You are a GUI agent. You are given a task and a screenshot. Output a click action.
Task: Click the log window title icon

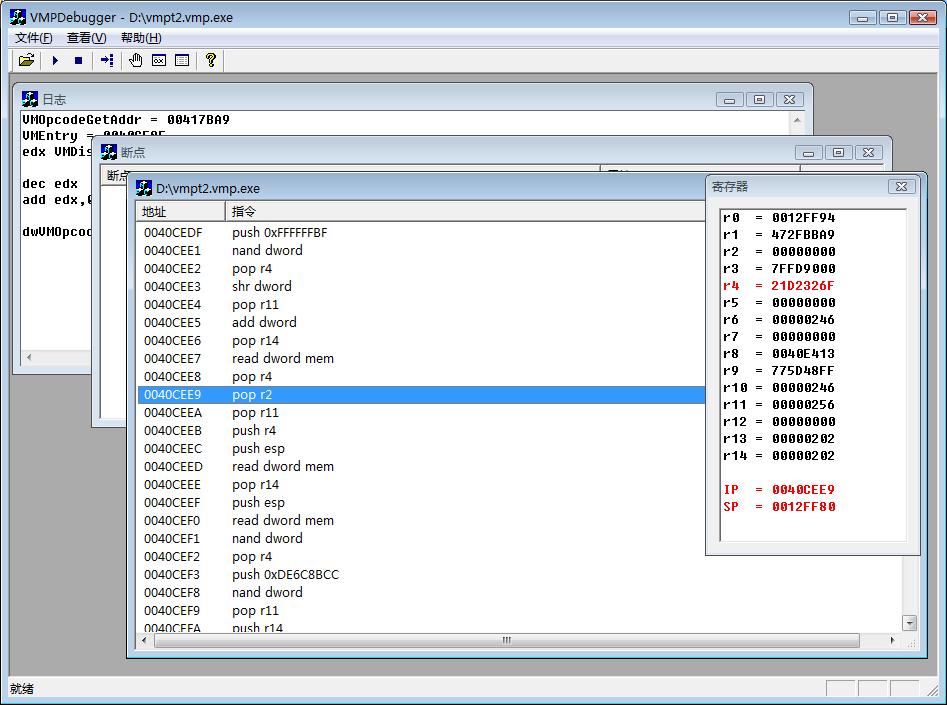pos(30,99)
